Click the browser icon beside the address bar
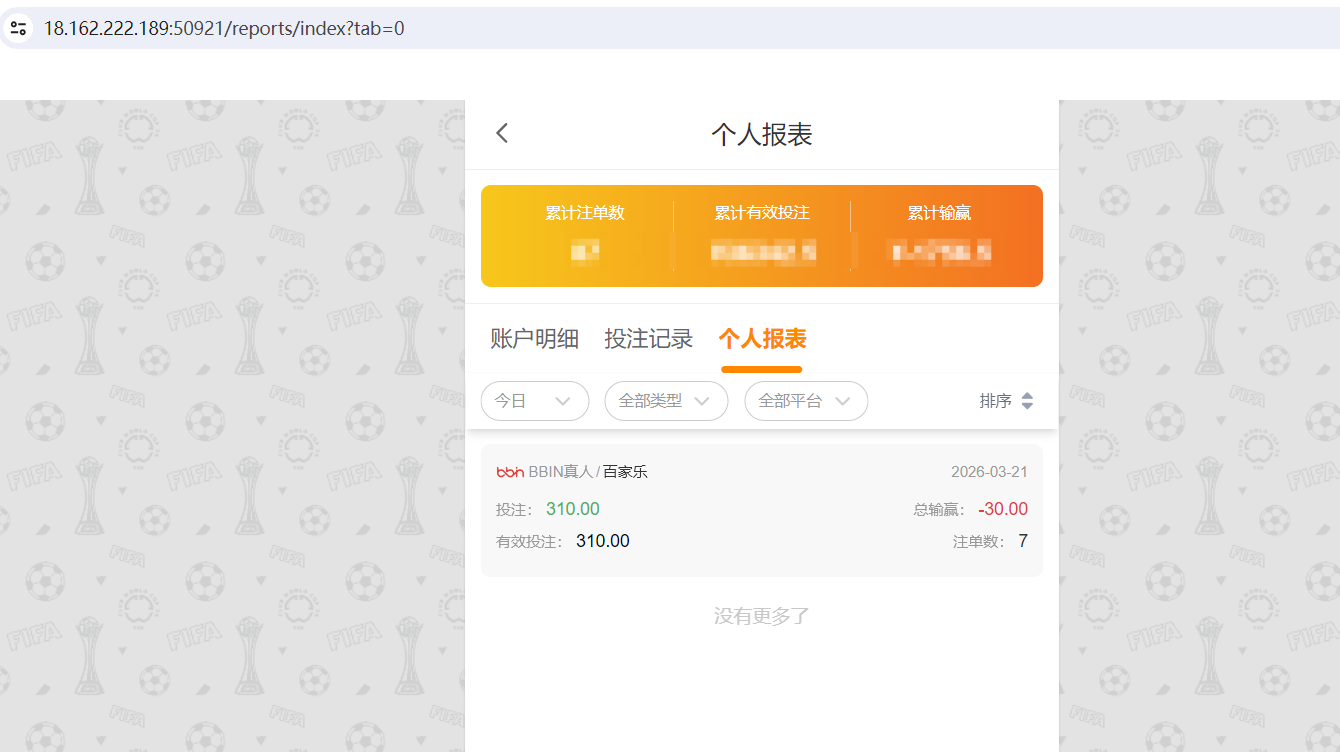The image size is (1340, 752). (x=18, y=27)
